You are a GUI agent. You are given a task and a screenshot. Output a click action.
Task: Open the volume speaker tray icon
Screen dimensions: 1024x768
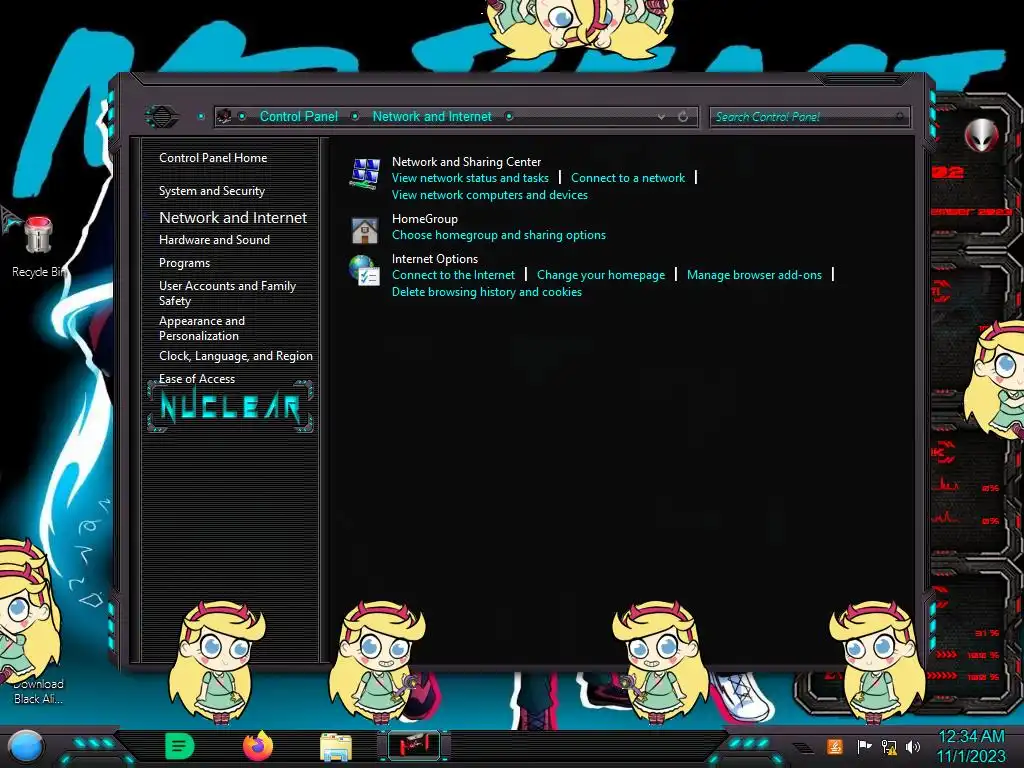(913, 746)
